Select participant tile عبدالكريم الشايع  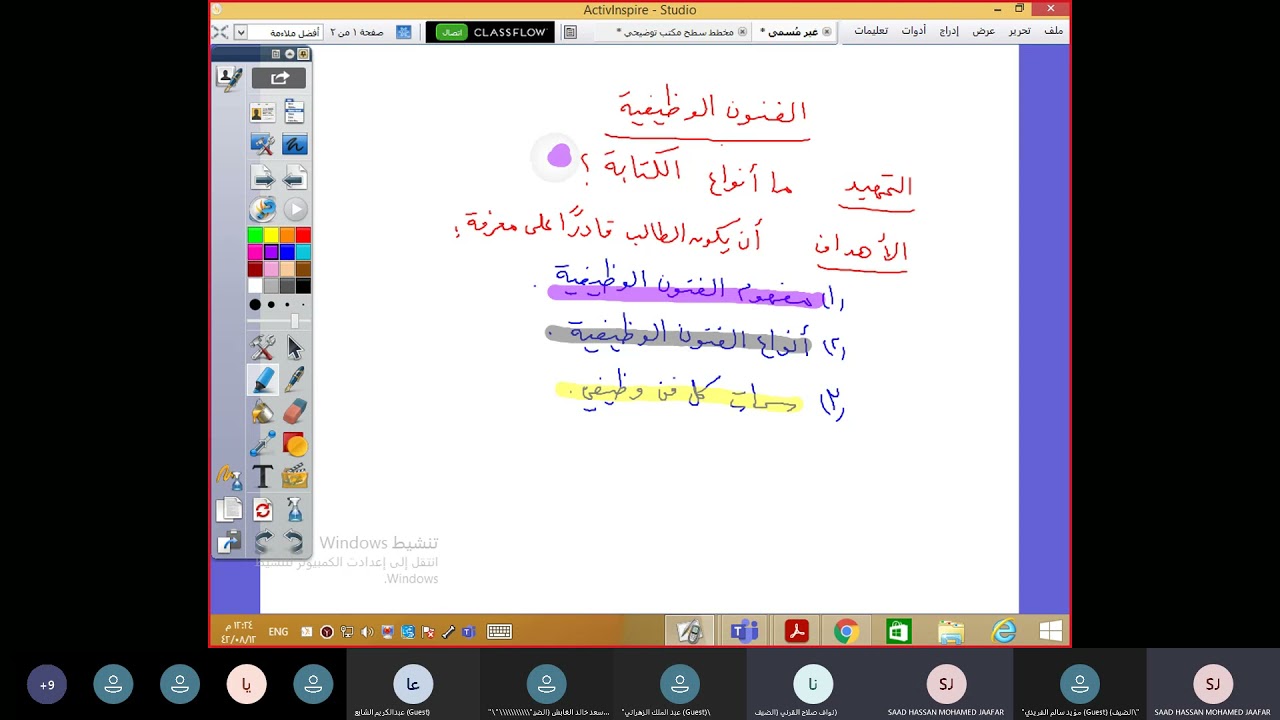pyautogui.click(x=413, y=684)
